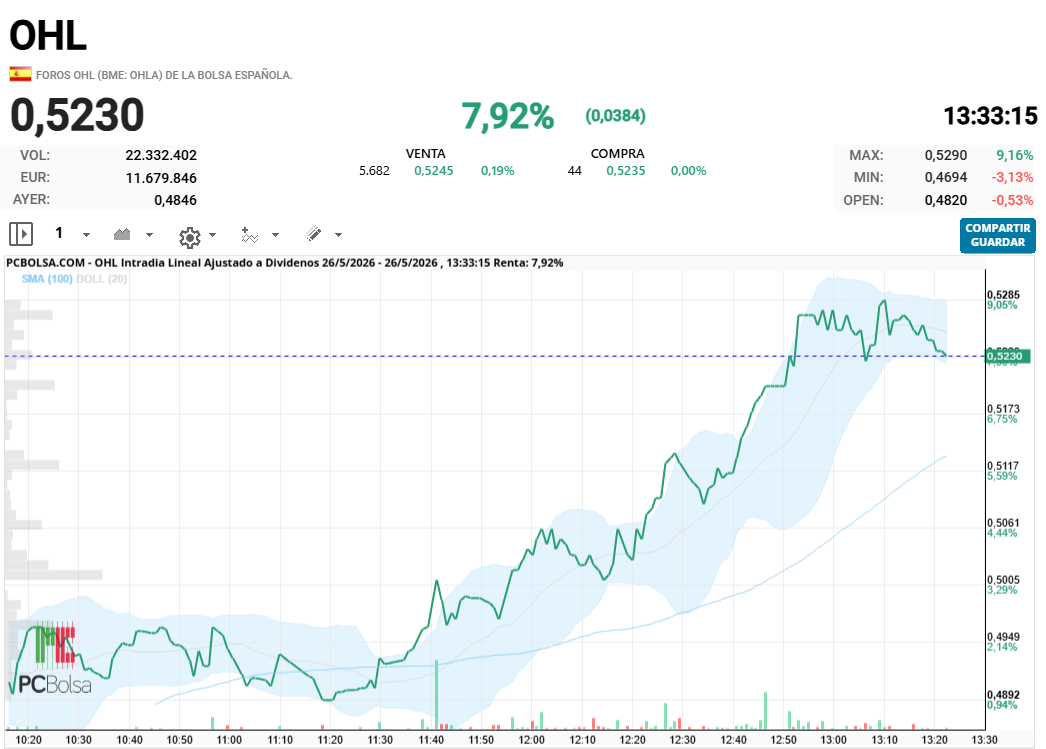This screenshot has height=749, width=1046.
Task: Toggle the BOLL (20) indicator label
Action: click(102, 279)
